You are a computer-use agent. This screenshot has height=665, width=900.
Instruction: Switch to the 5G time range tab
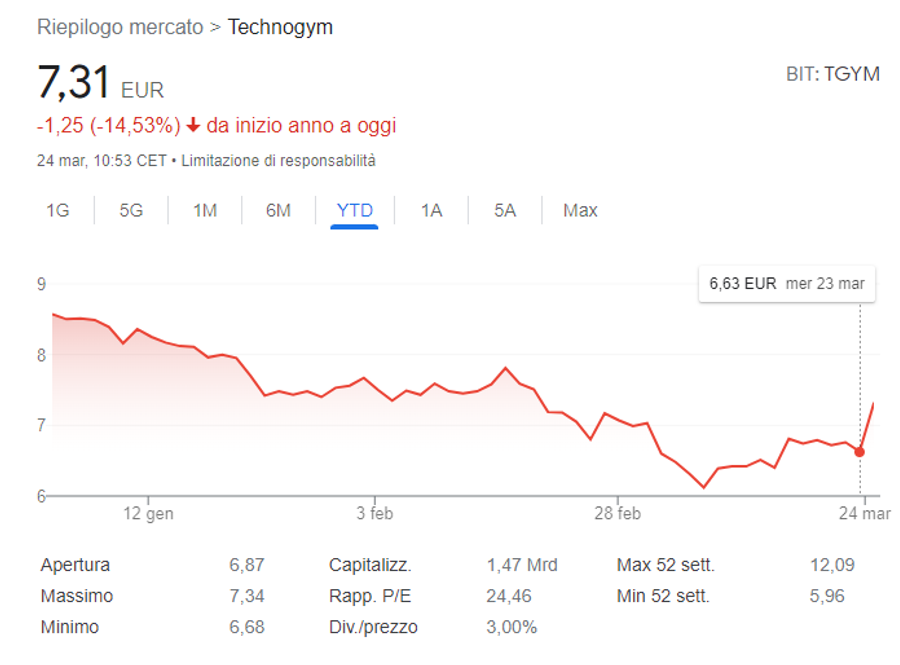[131, 211]
